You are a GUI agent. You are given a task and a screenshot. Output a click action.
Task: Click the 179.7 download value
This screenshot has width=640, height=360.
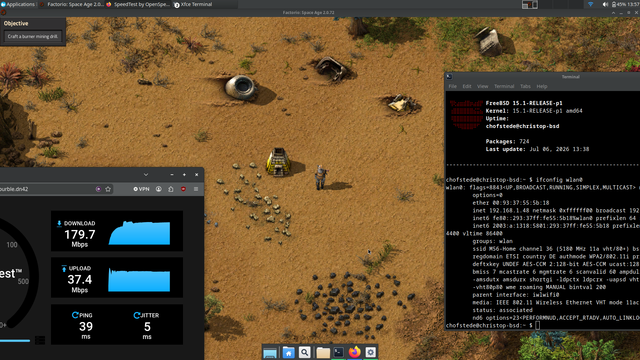click(x=80, y=235)
